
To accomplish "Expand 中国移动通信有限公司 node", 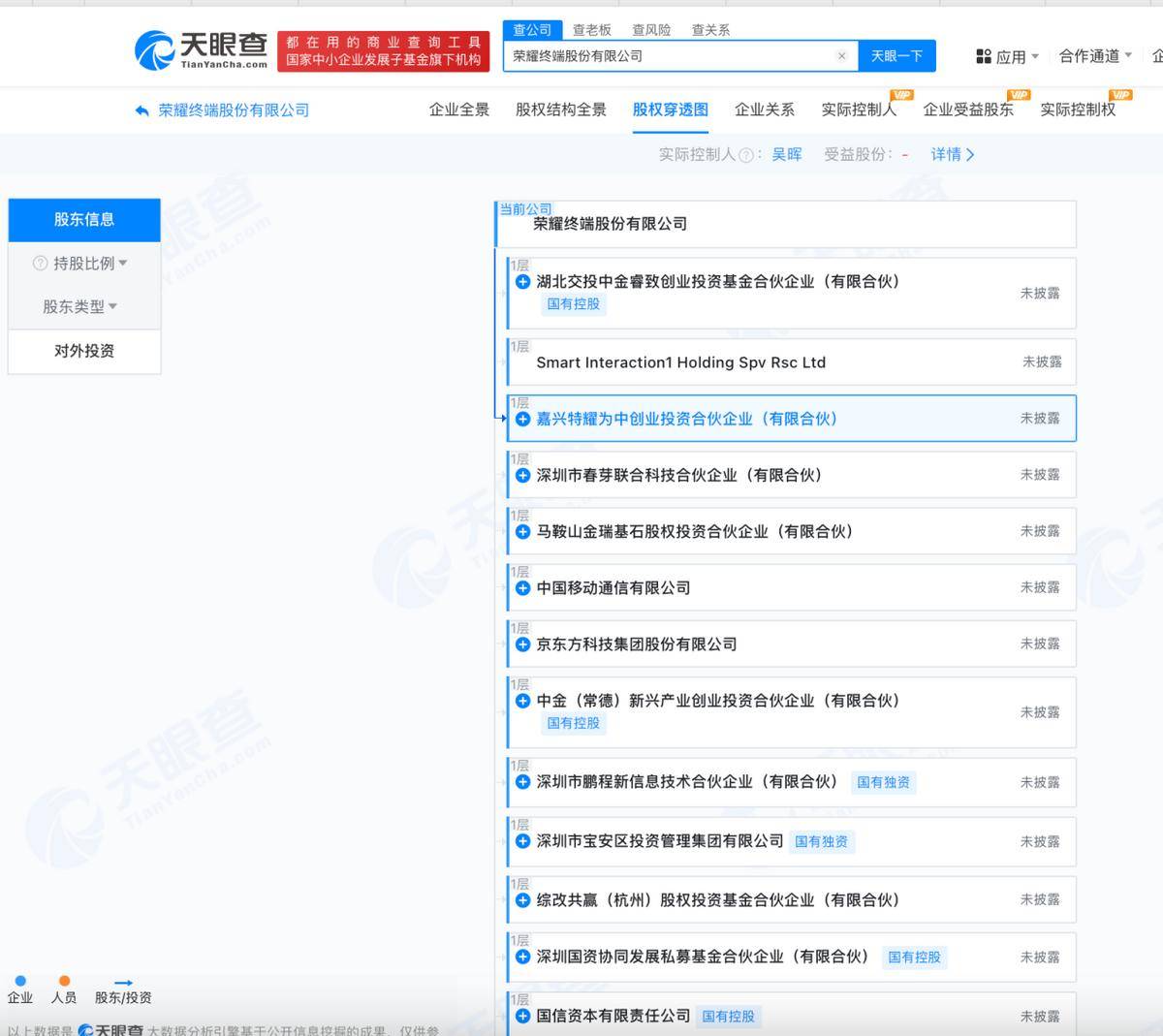I will 522,587.
